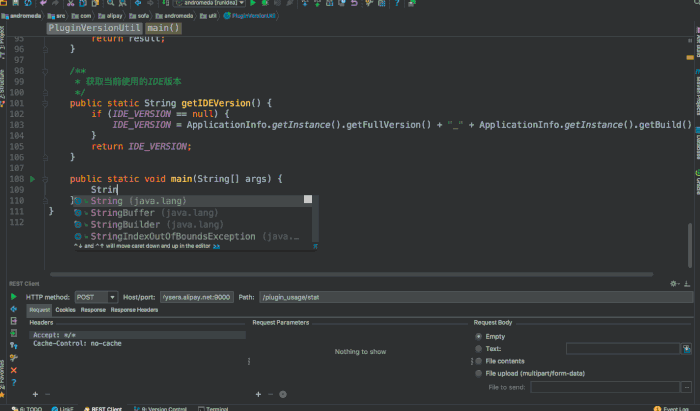Add a new header with plus icon

point(34,394)
